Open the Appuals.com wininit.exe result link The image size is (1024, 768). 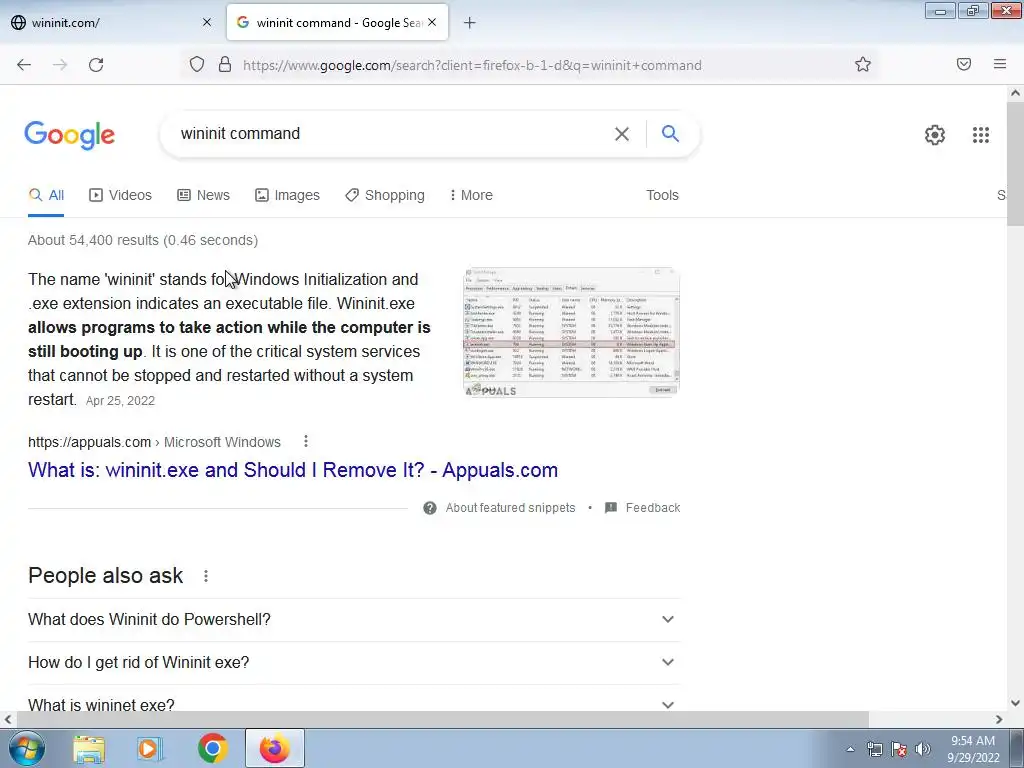[x=293, y=470]
